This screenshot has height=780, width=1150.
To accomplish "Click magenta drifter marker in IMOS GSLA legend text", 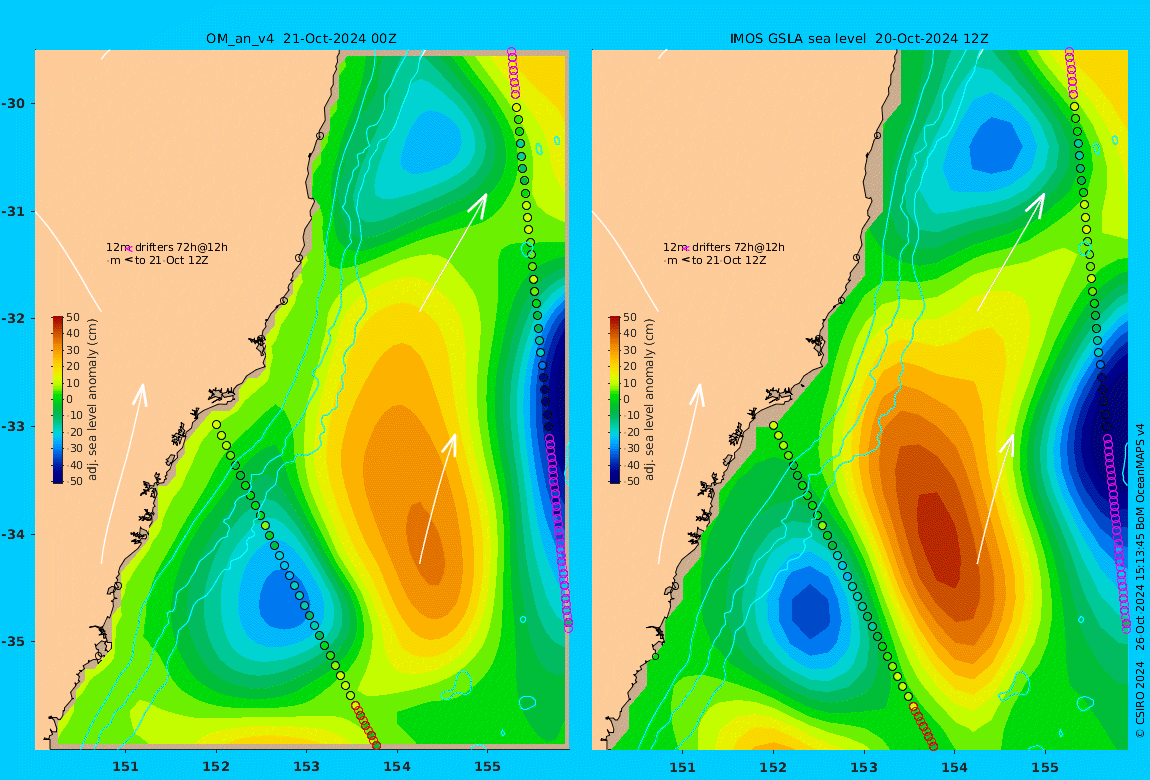I will coord(686,249).
